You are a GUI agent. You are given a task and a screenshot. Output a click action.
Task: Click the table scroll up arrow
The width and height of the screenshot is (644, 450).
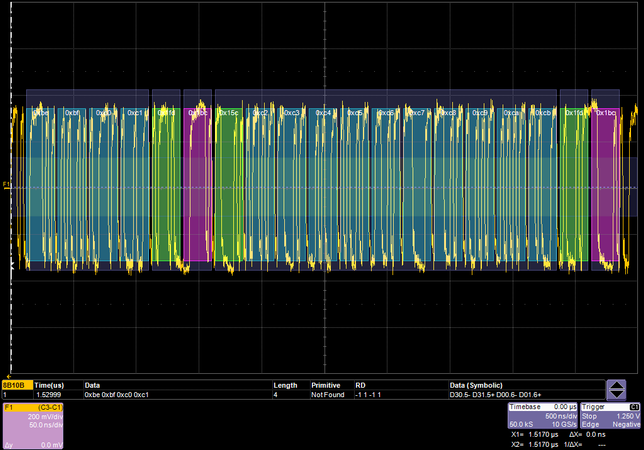pyautogui.click(x=616, y=385)
